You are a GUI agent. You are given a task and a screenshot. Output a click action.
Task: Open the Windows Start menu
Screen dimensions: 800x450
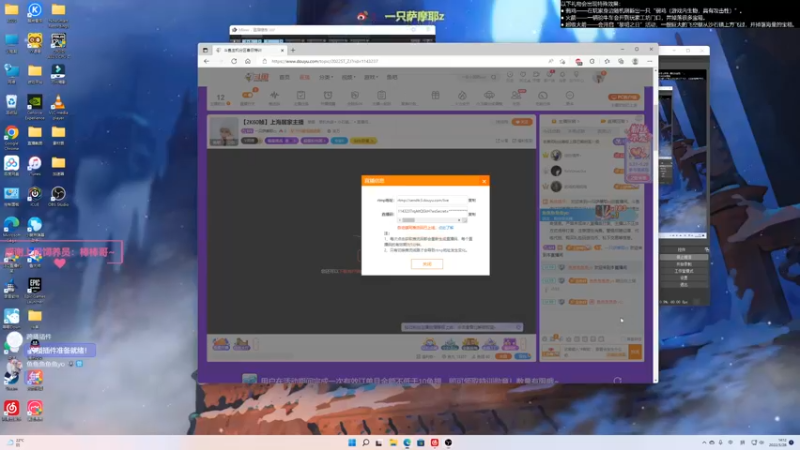tap(352, 442)
